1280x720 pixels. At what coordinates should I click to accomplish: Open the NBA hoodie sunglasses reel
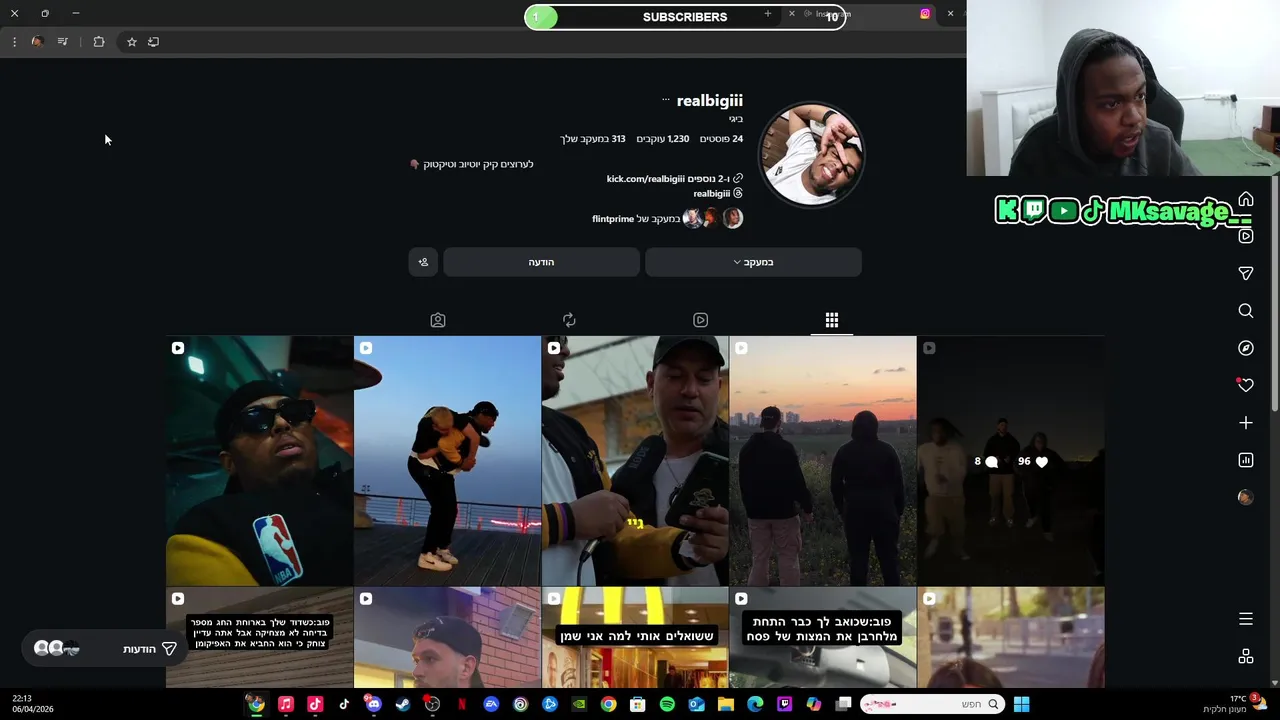click(259, 460)
